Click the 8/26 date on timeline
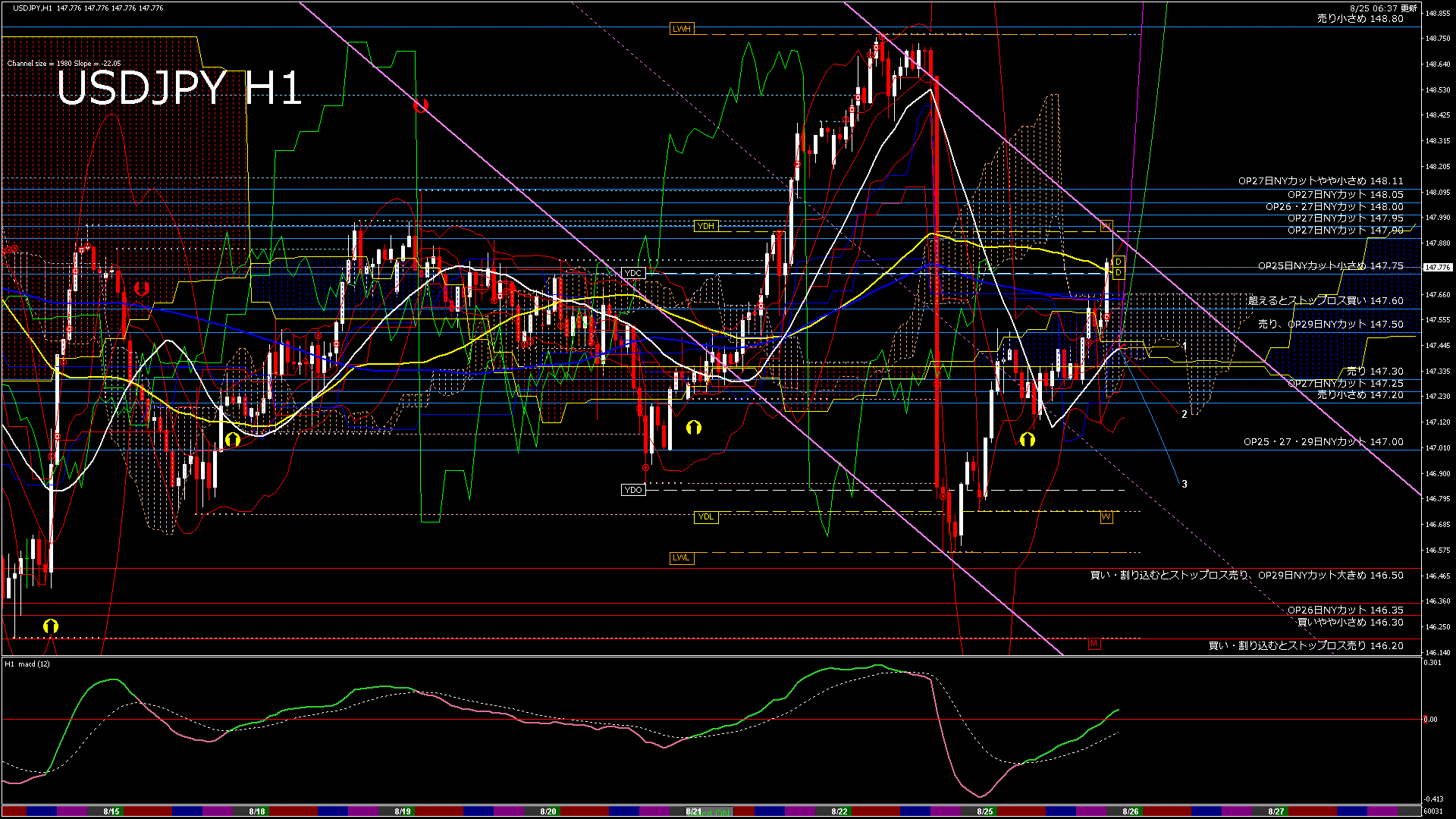Viewport: 1456px width, 819px height. [1131, 811]
